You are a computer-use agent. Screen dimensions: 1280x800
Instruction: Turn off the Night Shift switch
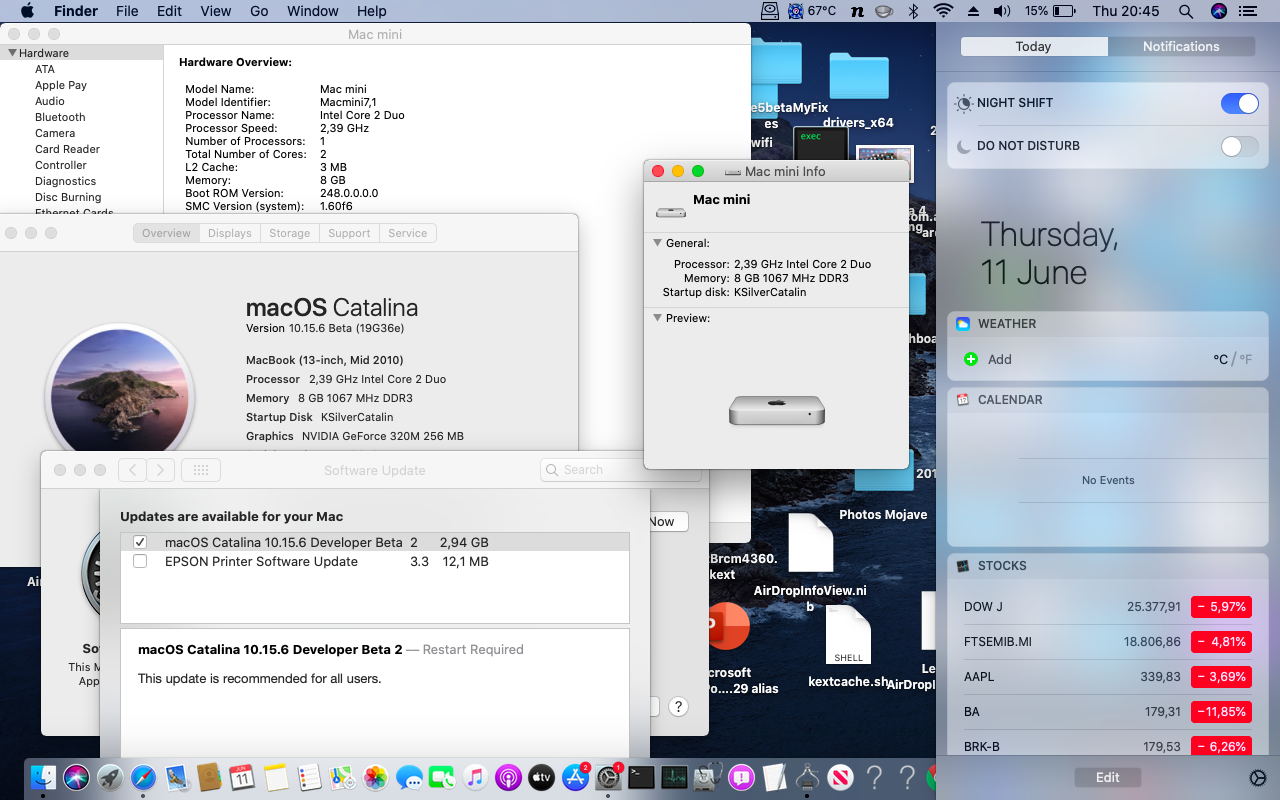(1240, 103)
